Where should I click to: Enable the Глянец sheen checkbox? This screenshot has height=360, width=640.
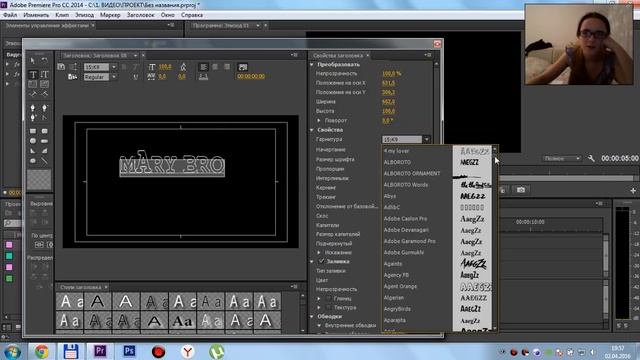[328, 298]
